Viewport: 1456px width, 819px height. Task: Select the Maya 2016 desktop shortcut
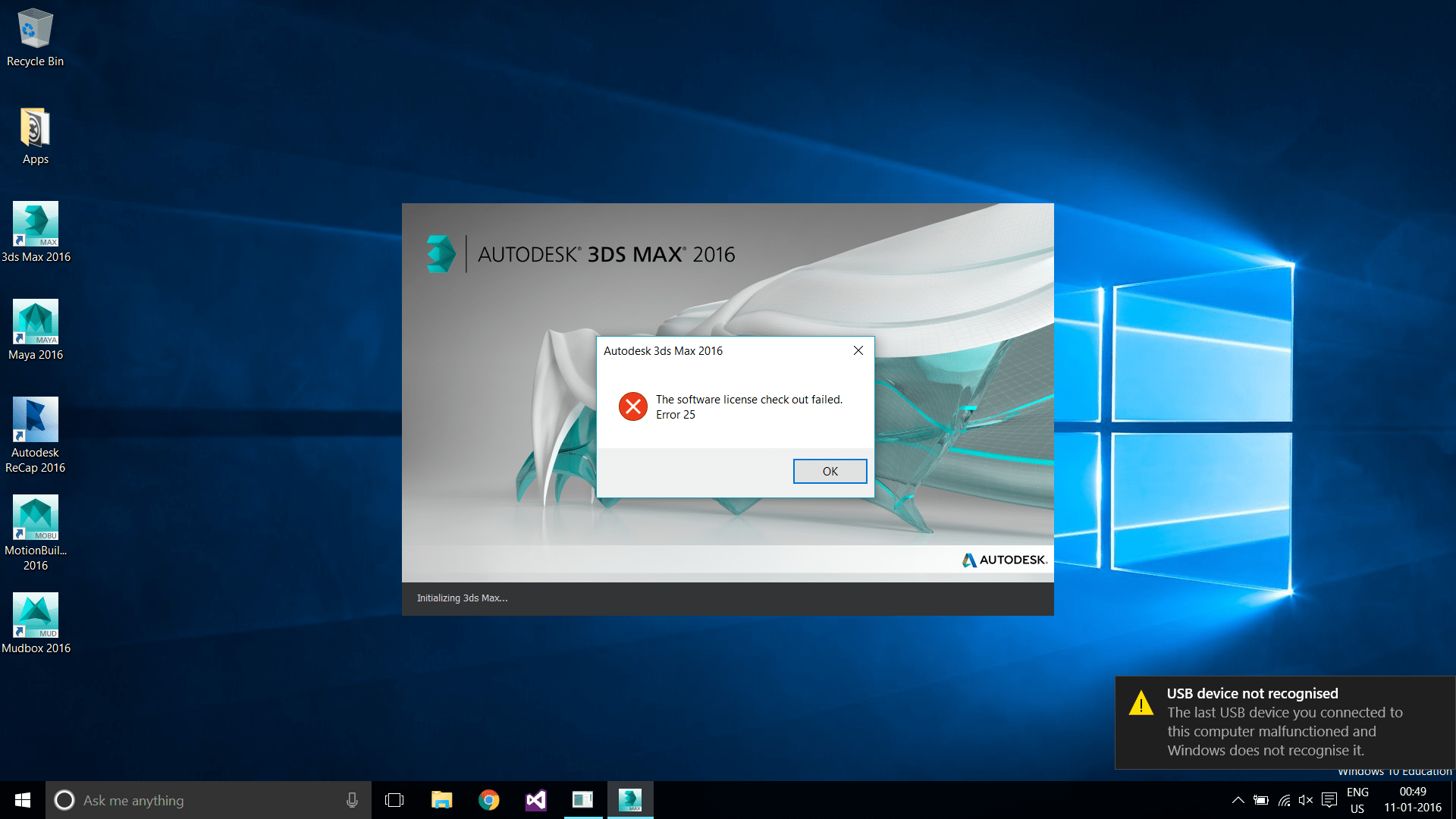pos(36,330)
